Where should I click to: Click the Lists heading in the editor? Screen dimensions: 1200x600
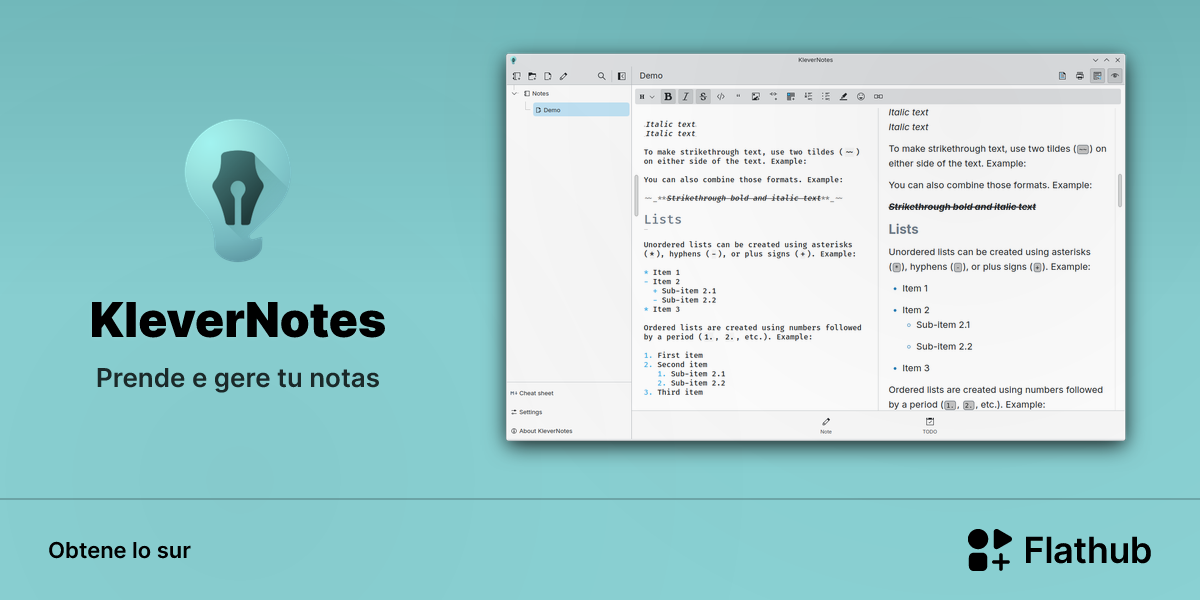point(663,219)
